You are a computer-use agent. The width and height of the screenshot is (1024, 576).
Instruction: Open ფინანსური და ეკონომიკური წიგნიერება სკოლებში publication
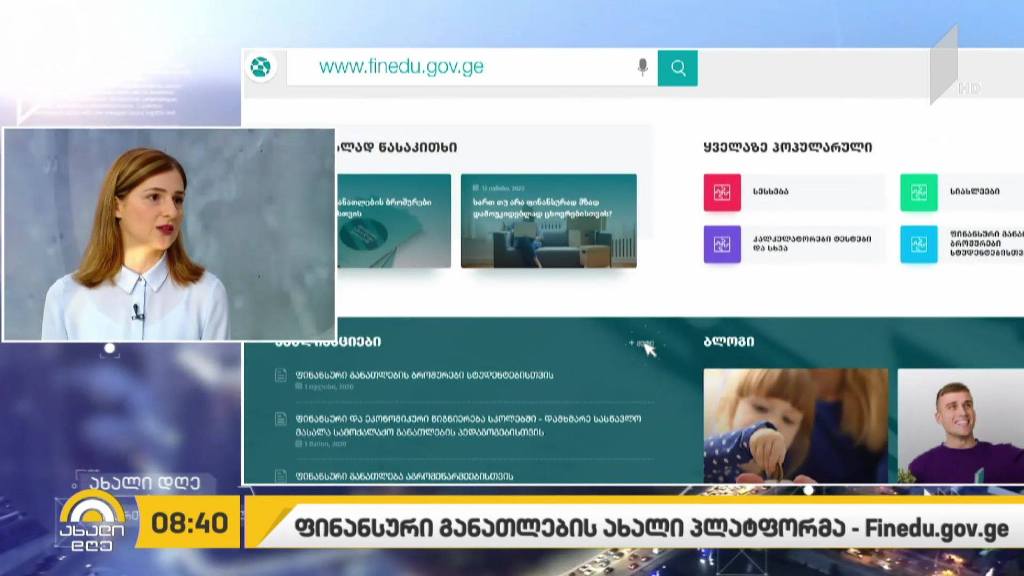coord(468,425)
